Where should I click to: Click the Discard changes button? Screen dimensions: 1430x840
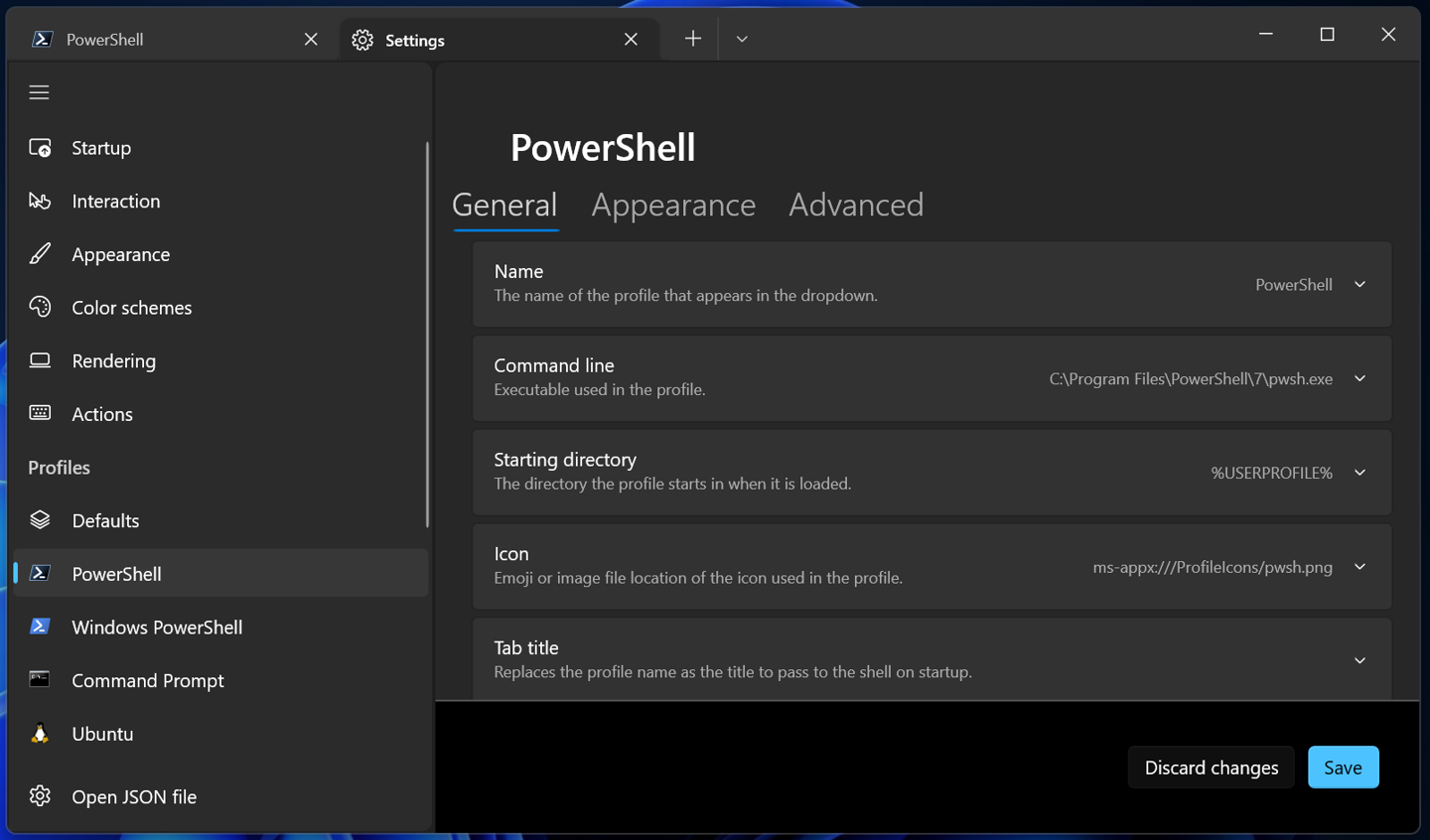(1212, 768)
